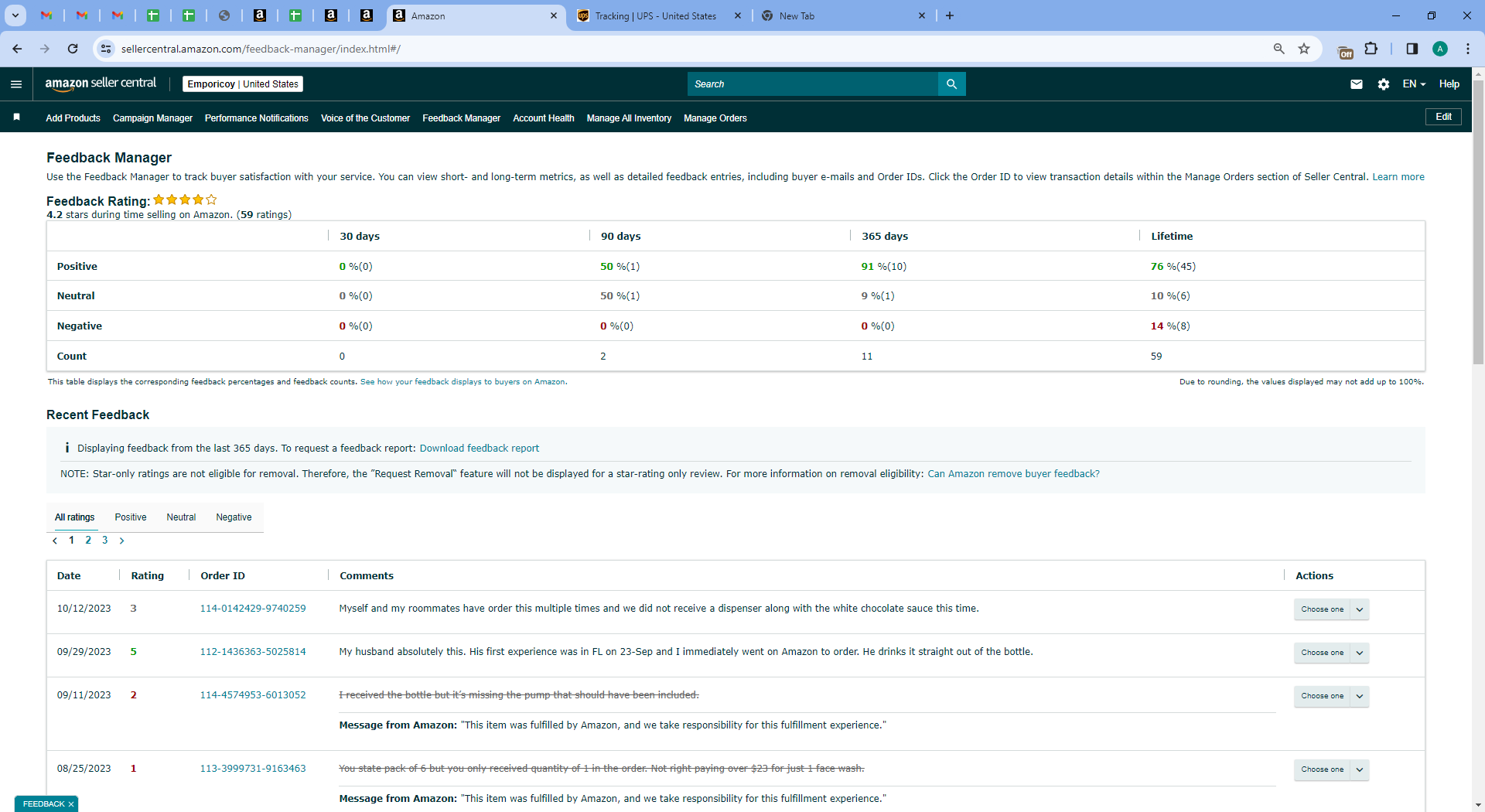Click the info icon next to Displaying feedback

(67, 448)
